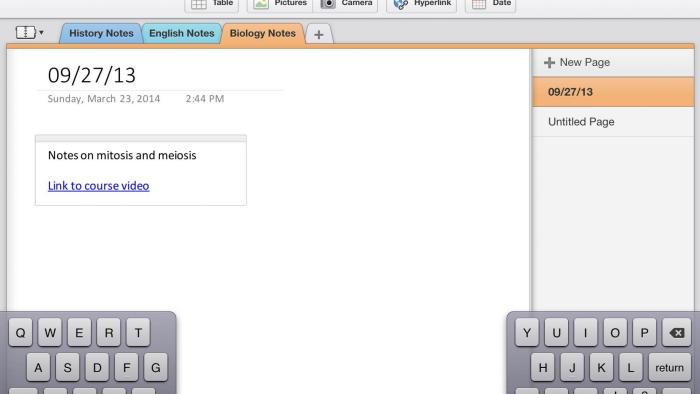Tap the return key
Viewport: 700px width, 394px height.
(x=670, y=367)
